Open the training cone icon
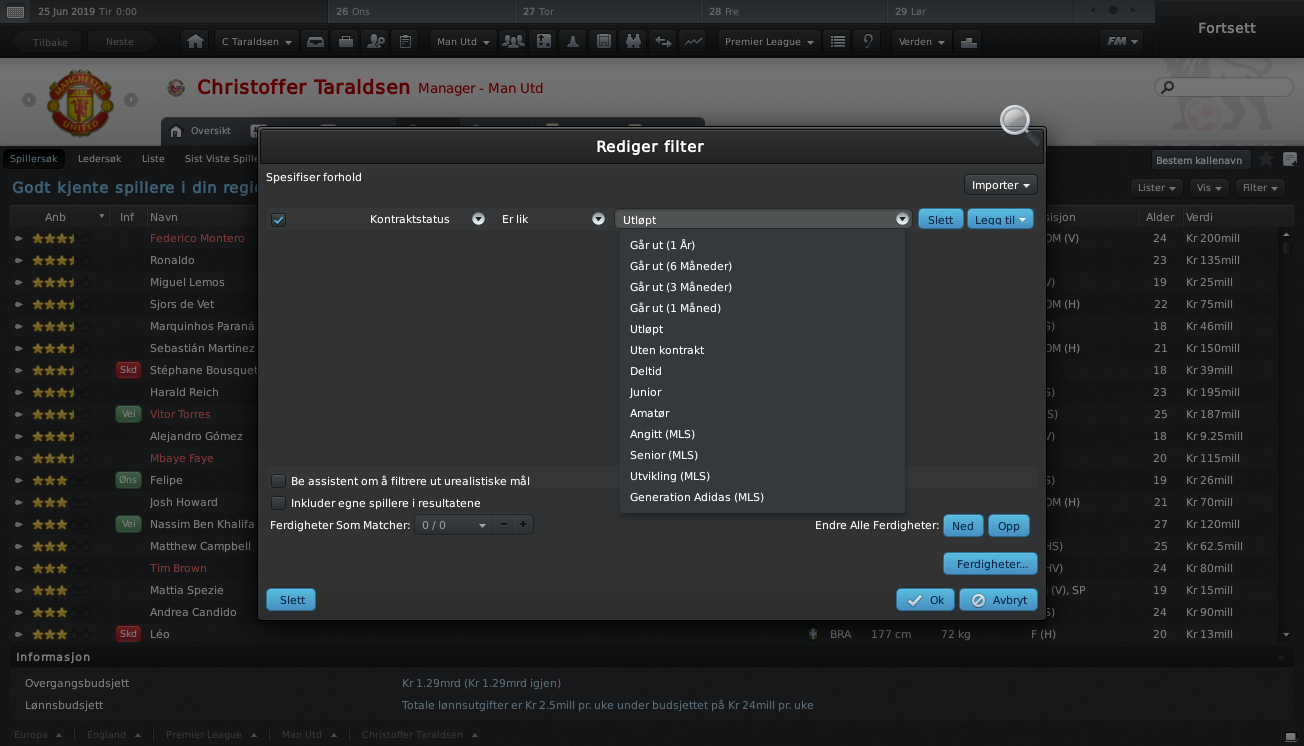This screenshot has width=1304, height=746. (x=573, y=42)
